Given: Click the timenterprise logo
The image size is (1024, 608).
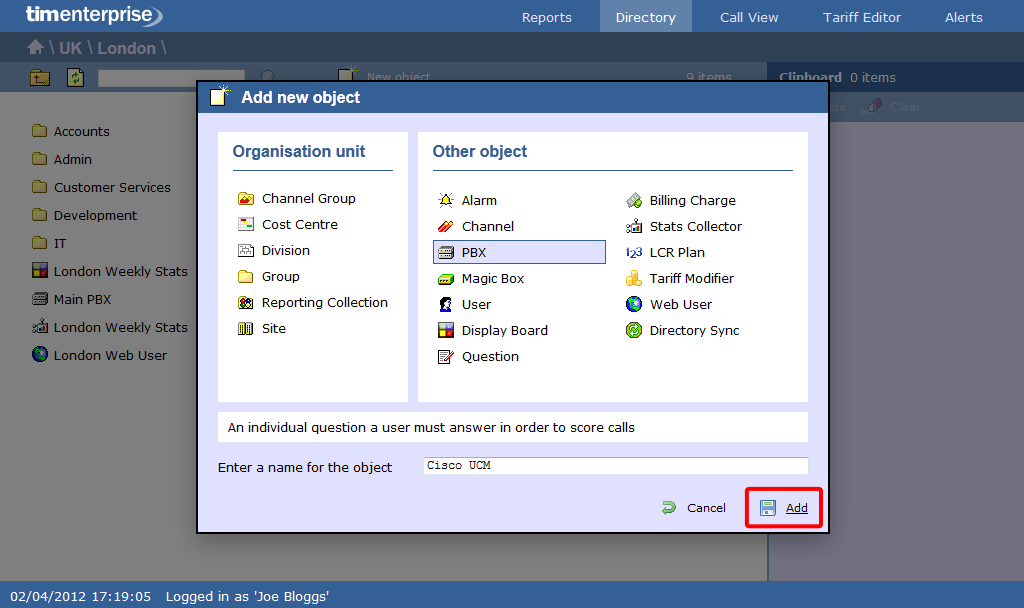Looking at the screenshot, I should [x=94, y=14].
